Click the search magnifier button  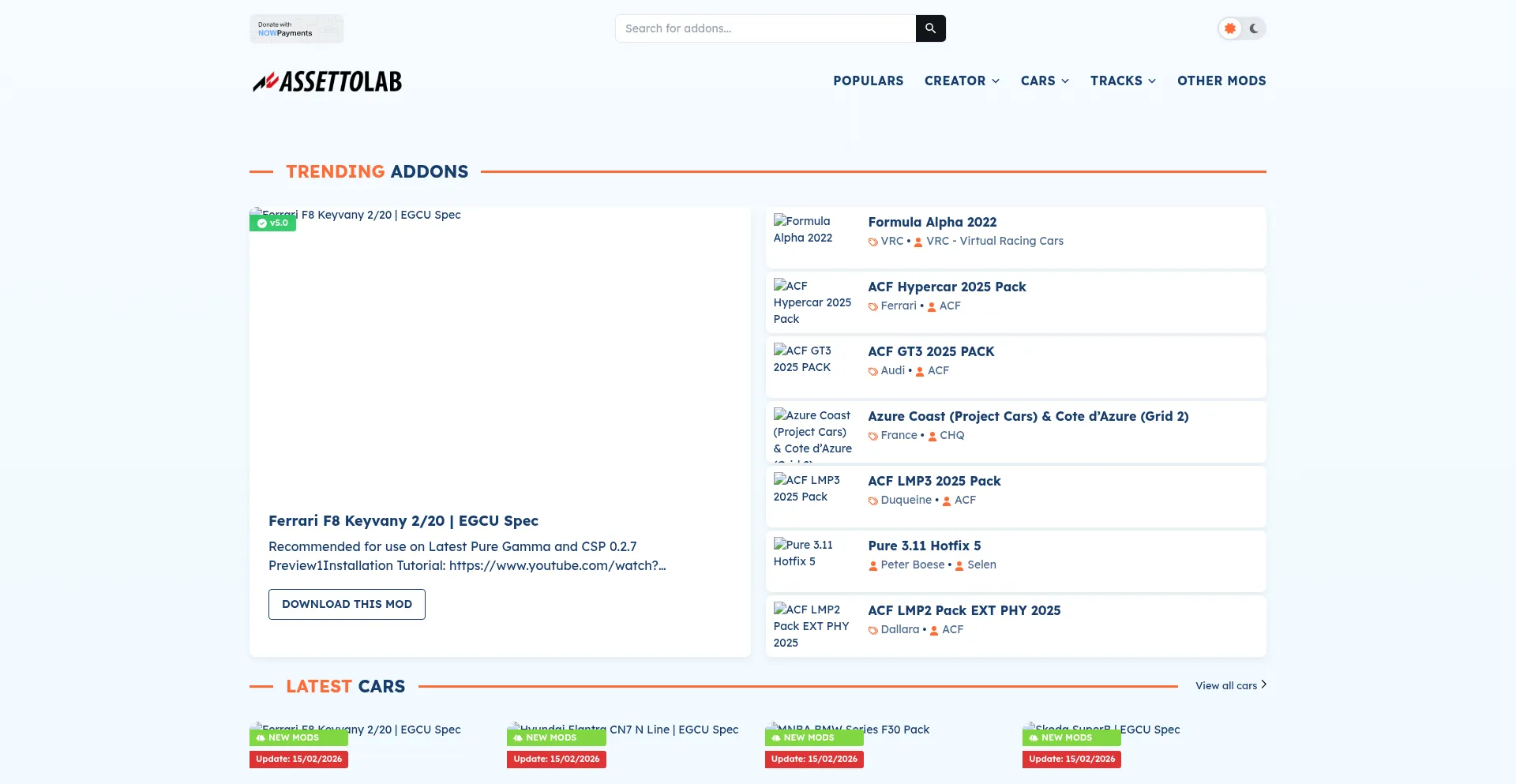[x=930, y=28]
